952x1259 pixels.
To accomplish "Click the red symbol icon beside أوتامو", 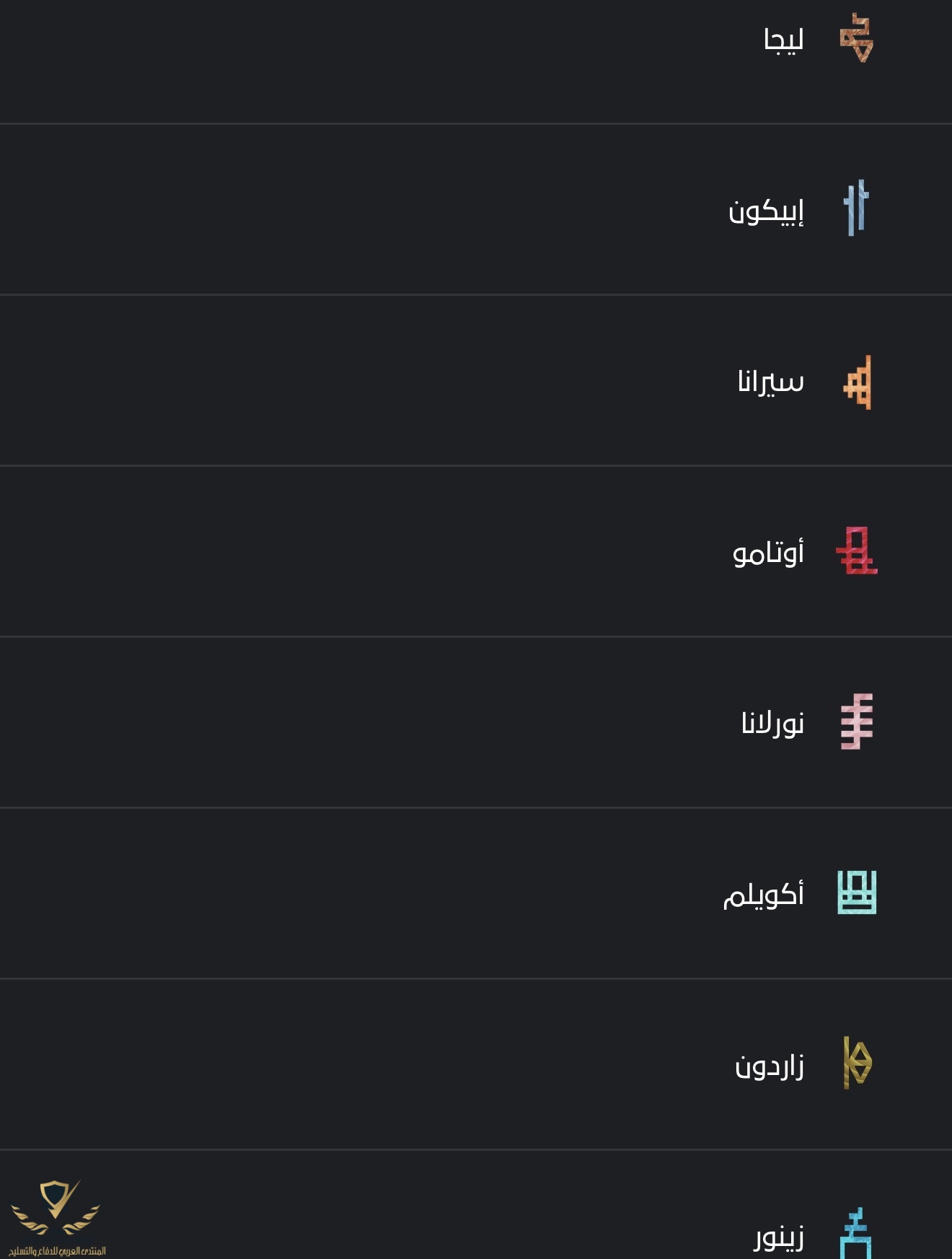I will click(857, 551).
